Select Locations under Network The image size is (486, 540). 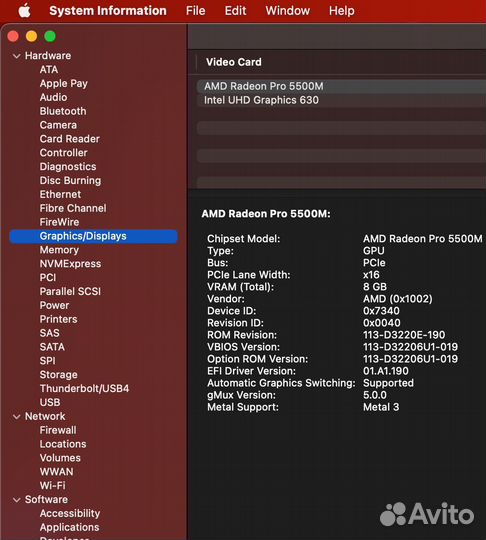click(x=63, y=444)
